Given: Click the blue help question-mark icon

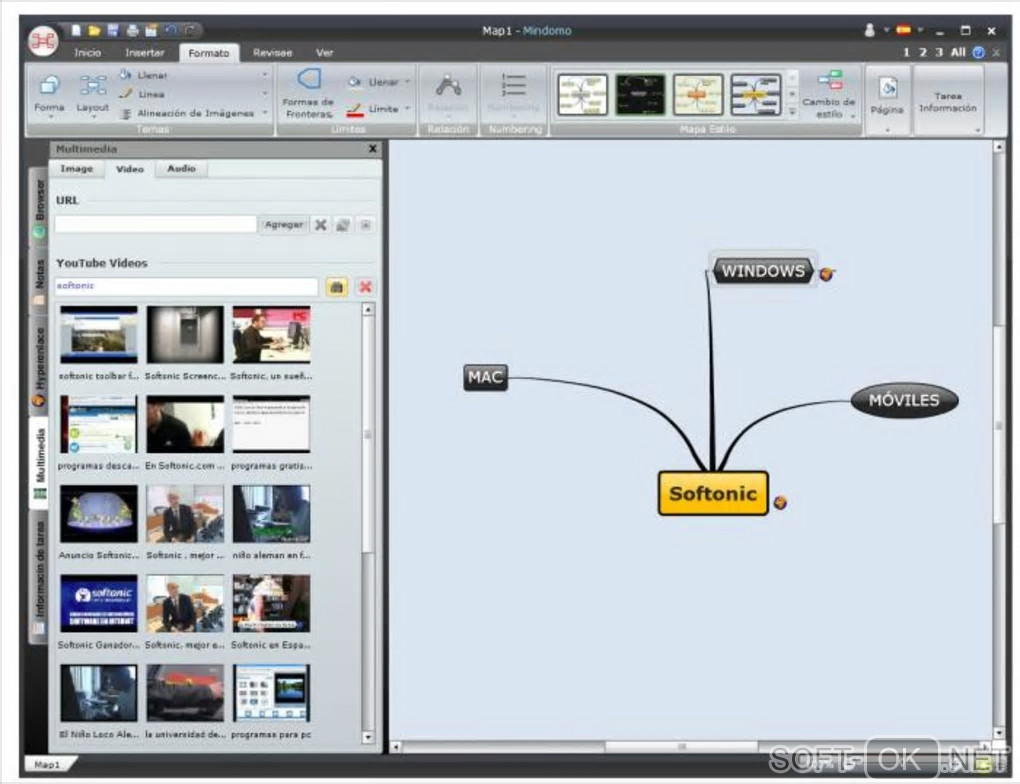Looking at the screenshot, I should (978, 53).
